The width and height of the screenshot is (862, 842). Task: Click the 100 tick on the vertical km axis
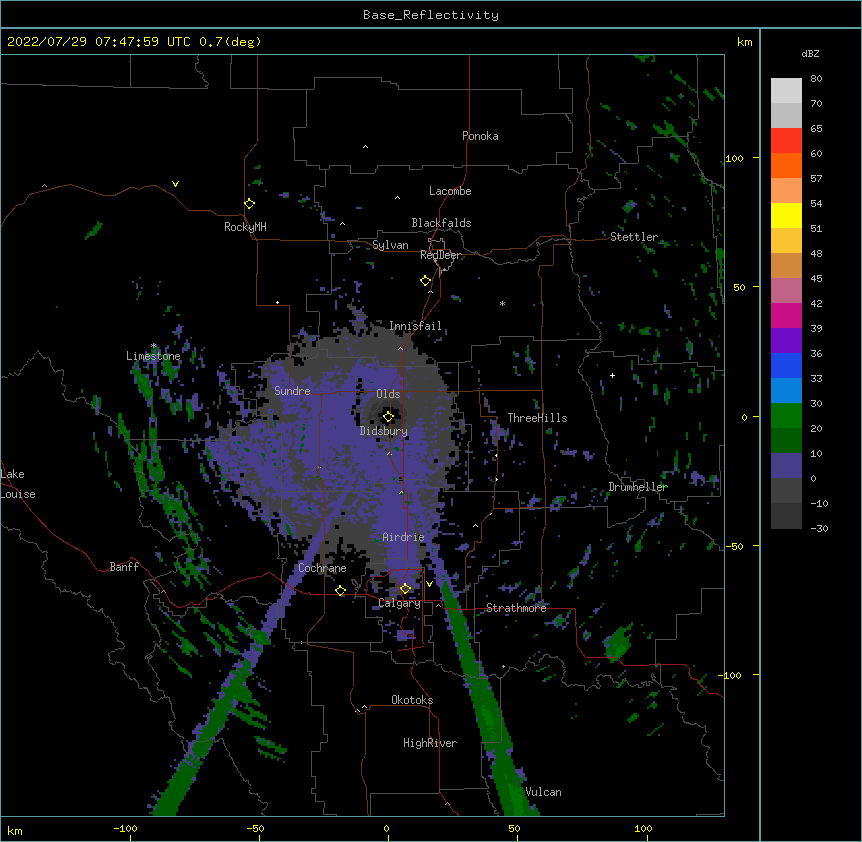[x=734, y=158]
